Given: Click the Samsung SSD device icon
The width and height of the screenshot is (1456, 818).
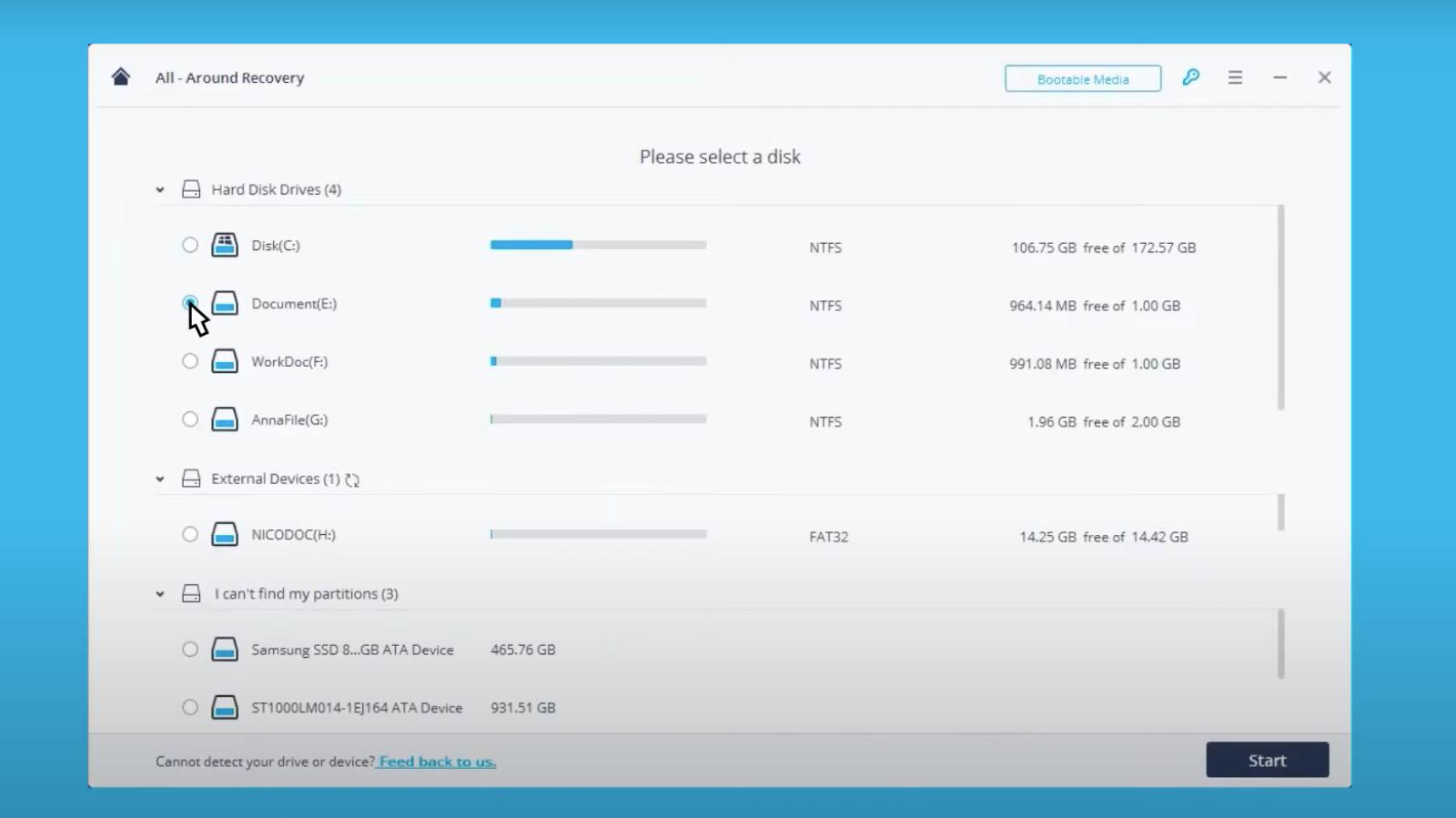Looking at the screenshot, I should pyautogui.click(x=225, y=650).
